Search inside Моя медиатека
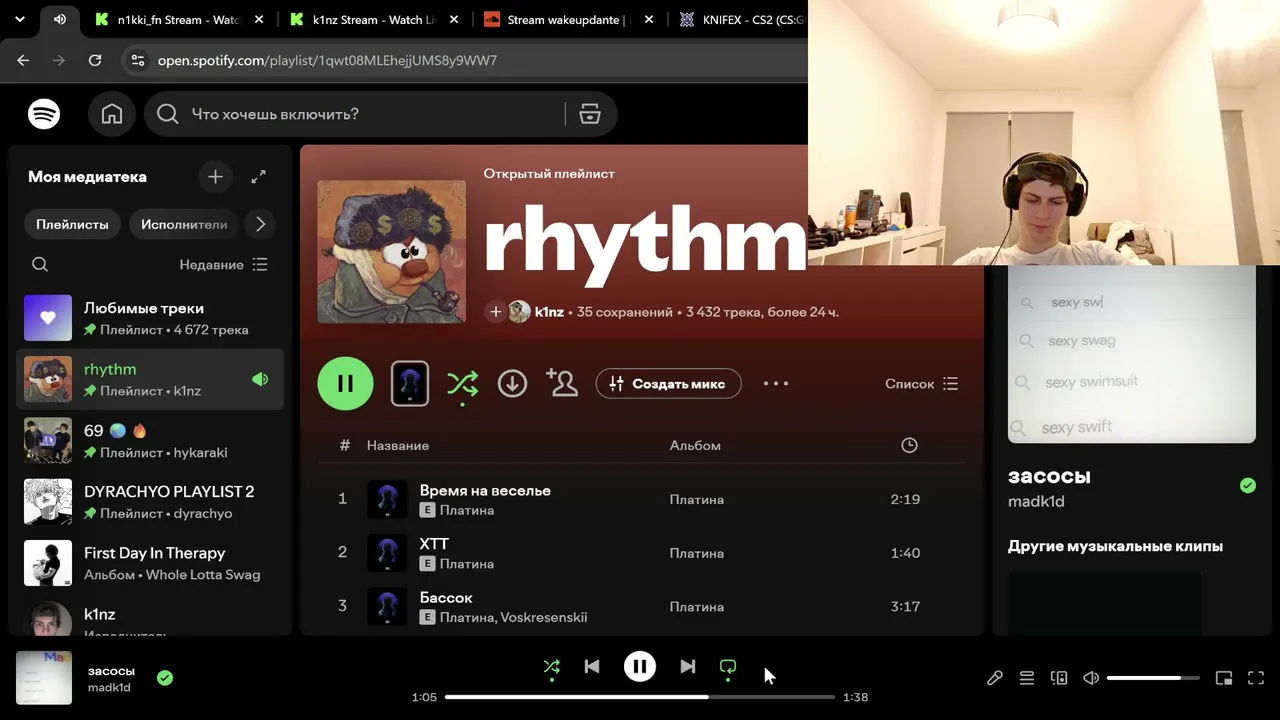The image size is (1280, 720). (x=40, y=265)
